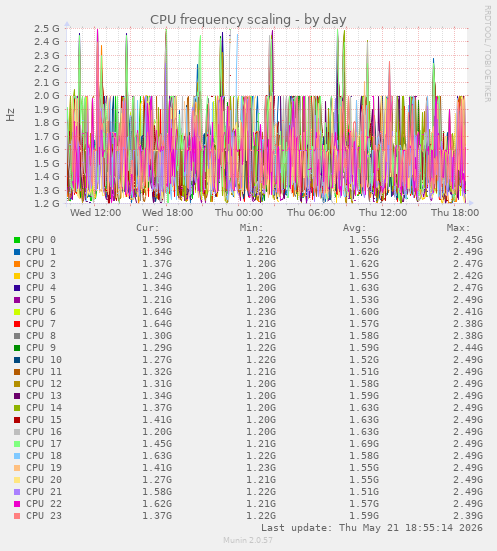
Task: Click the 'Thu 06:00' x-axis label
Action: coord(311,213)
